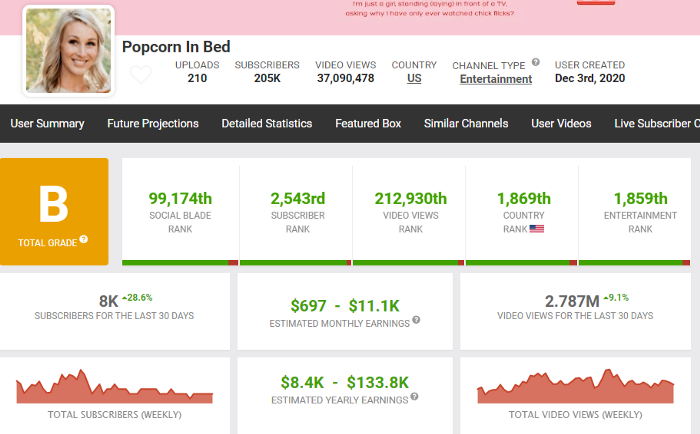Click the US country link
Viewport: 700px width, 434px height.
point(413,78)
